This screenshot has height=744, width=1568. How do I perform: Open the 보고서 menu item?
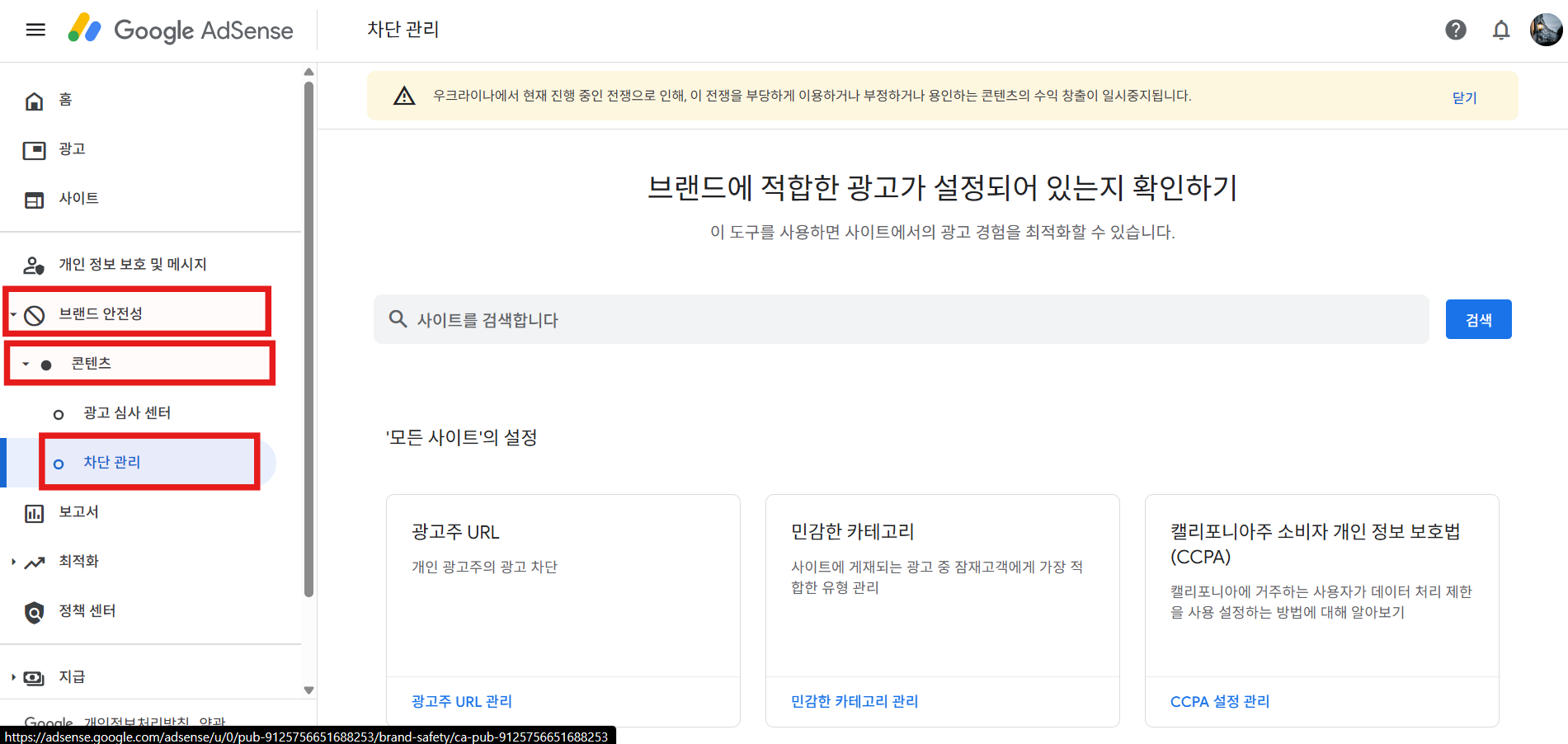(78, 512)
